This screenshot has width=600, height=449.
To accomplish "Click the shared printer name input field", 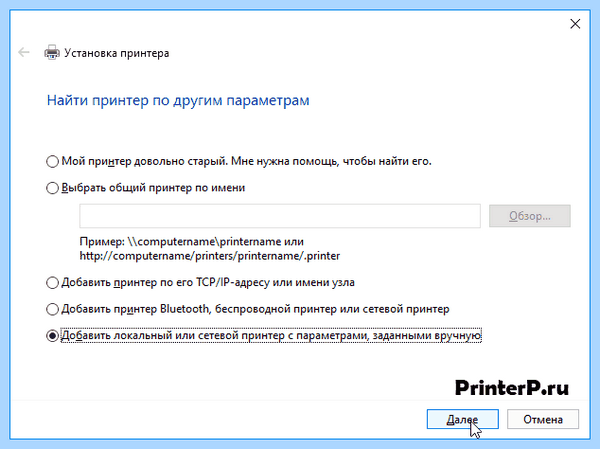I will click(280, 216).
